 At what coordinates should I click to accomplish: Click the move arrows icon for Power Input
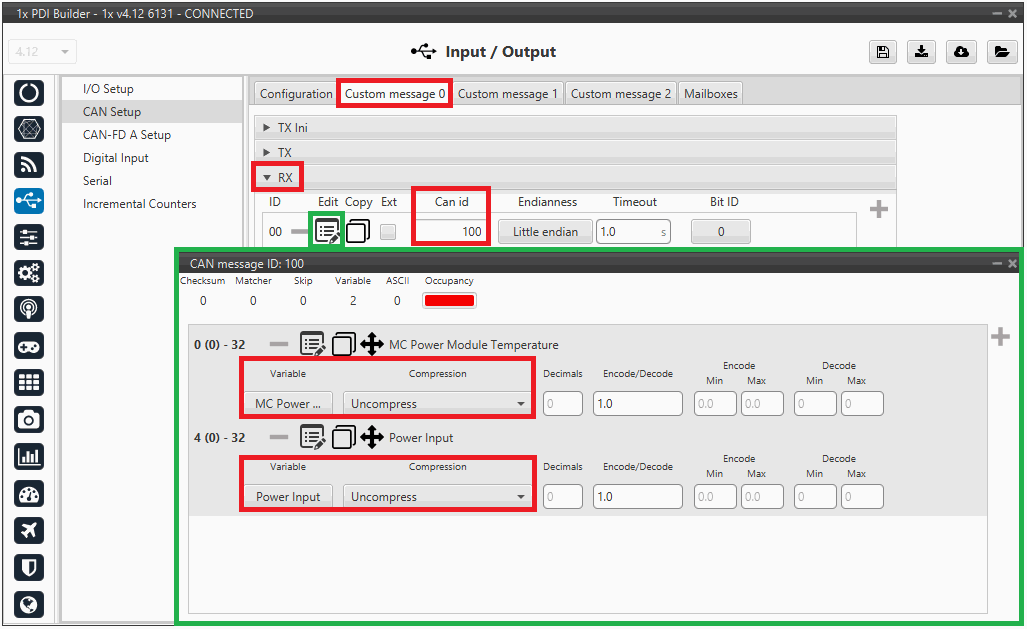coord(372,438)
